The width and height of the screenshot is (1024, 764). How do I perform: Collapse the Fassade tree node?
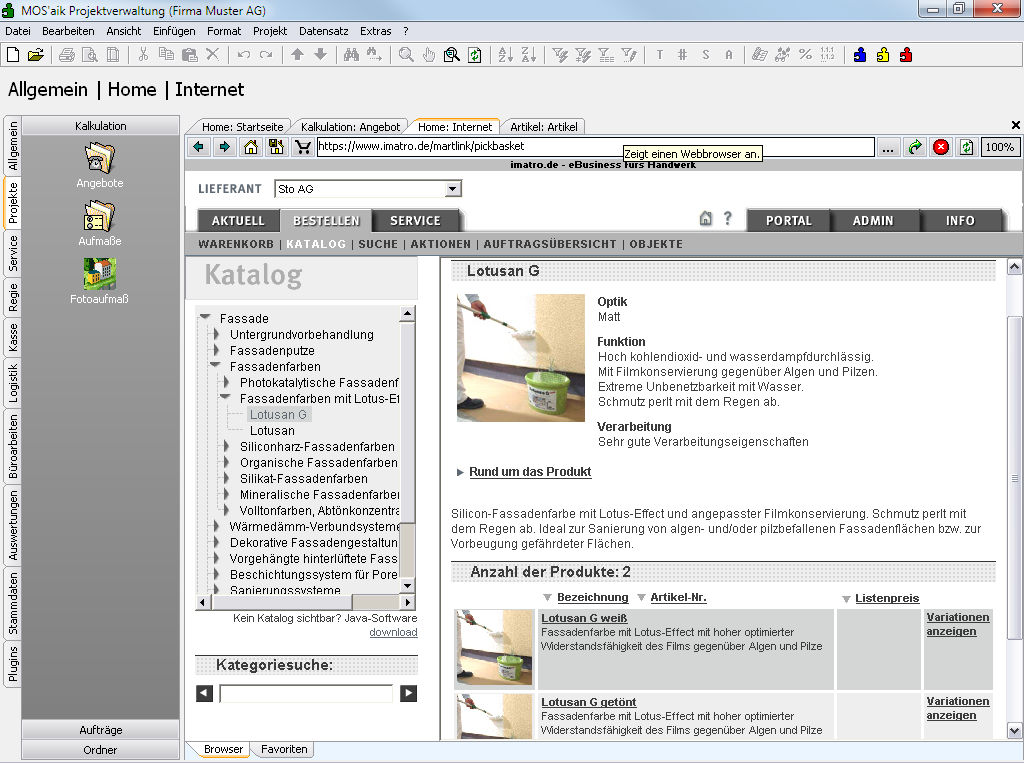pyautogui.click(x=205, y=317)
